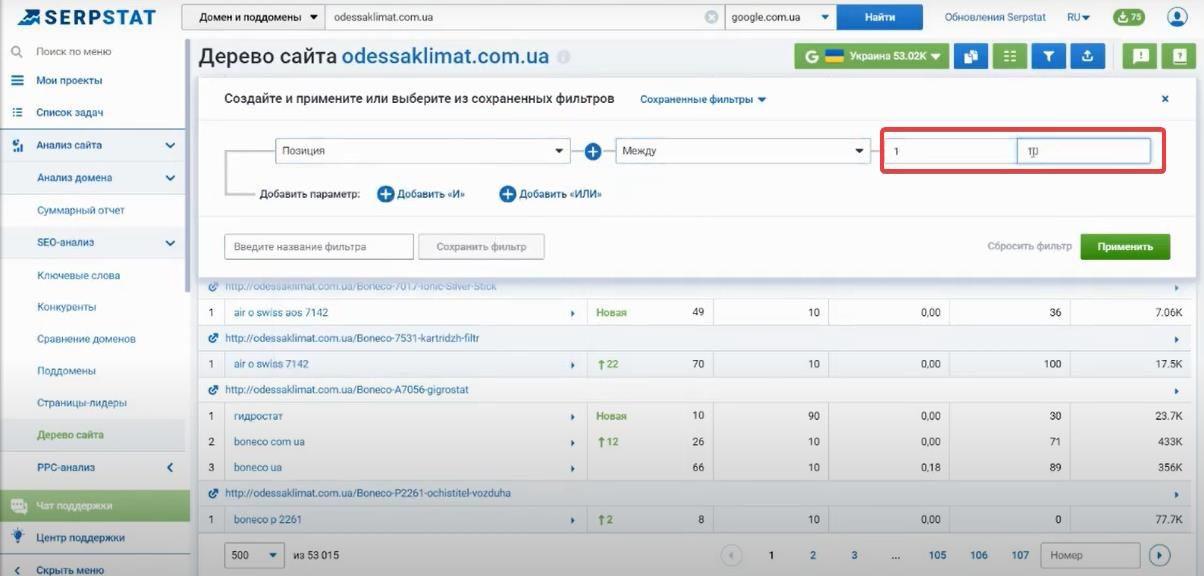The image size is (1204, 576).
Task: Expand the PPC-анализ section
Action: tap(170, 467)
